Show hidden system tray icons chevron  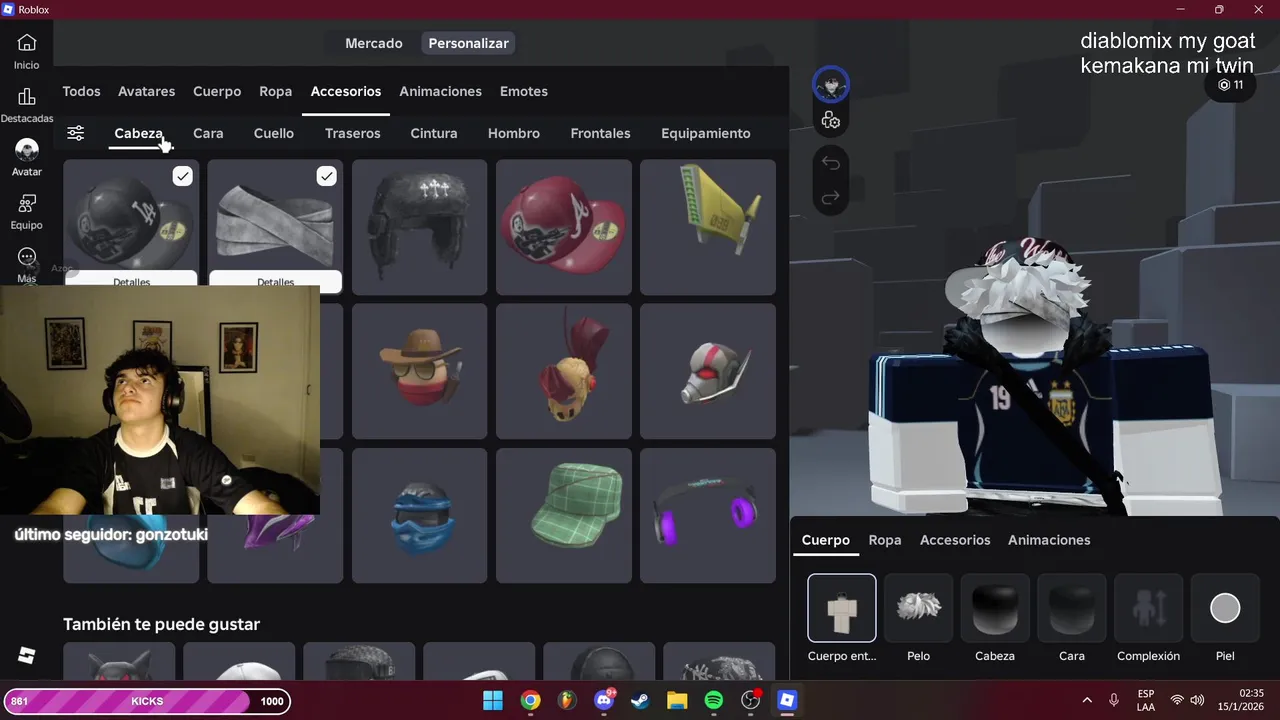tap(1087, 700)
